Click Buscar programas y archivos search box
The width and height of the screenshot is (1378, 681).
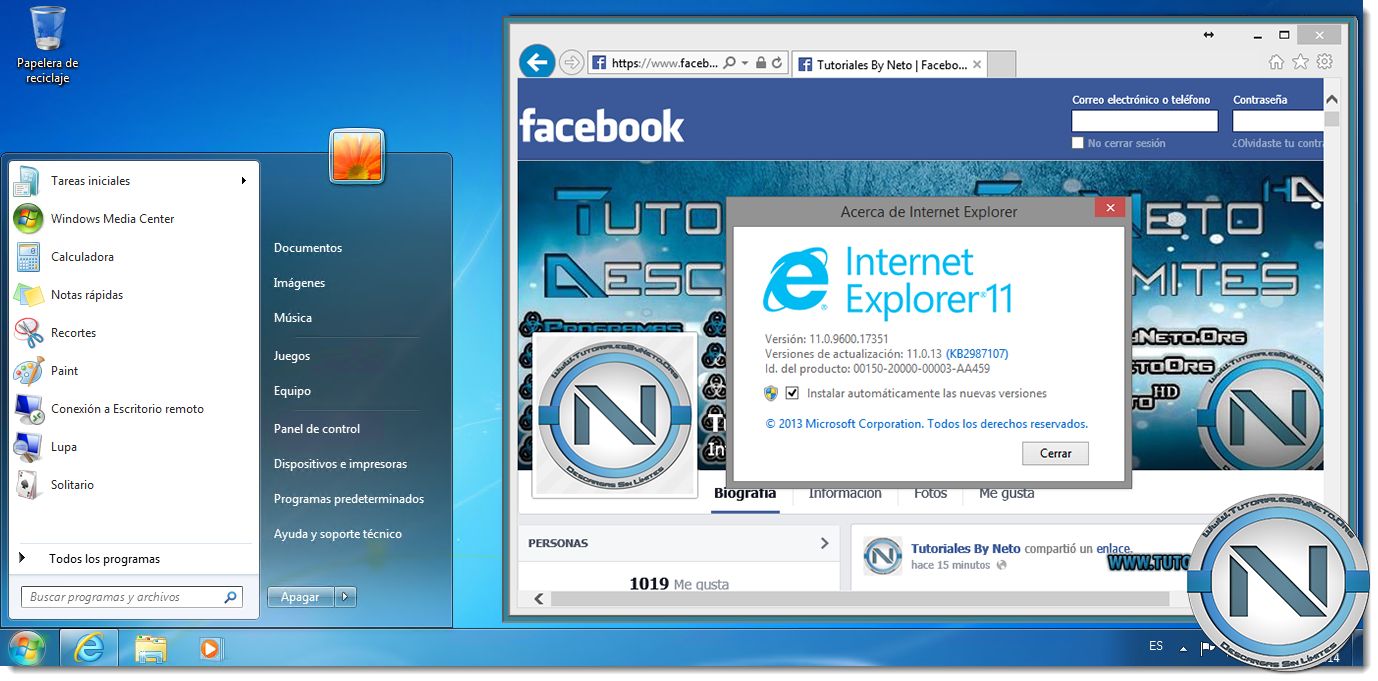(x=131, y=597)
